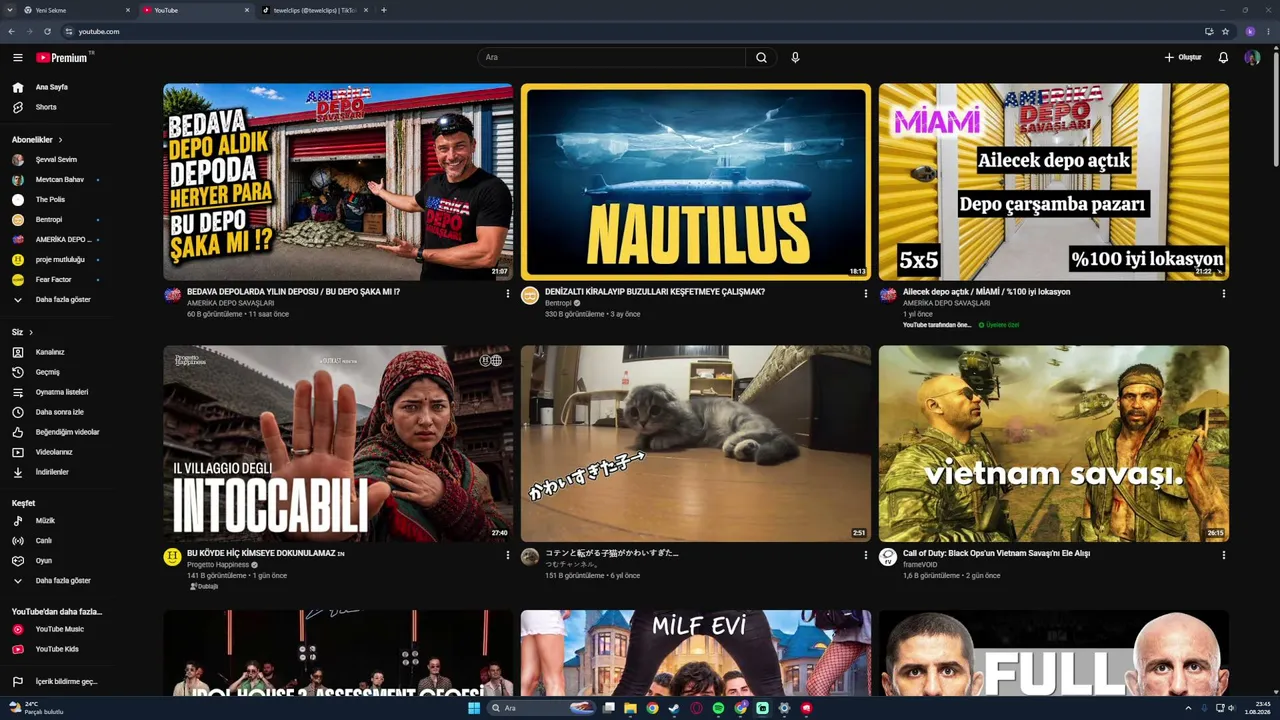Click the page vertical scrollbar
This screenshot has width=1280, height=720.
pyautogui.click(x=1275, y=110)
